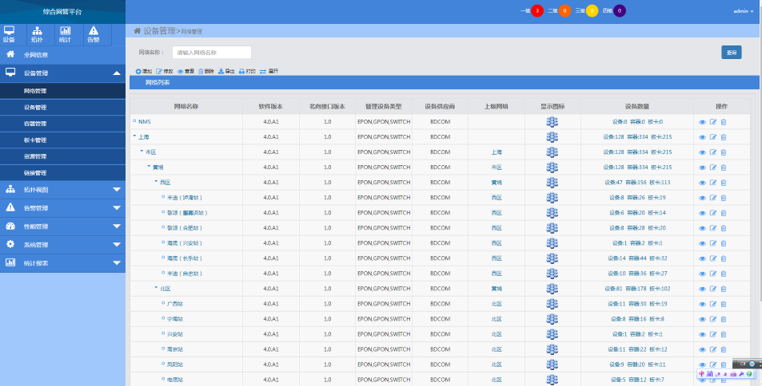Select the 链路管理 submenu item
Image resolution: width=762 pixels, height=386 pixels.
click(x=63, y=173)
